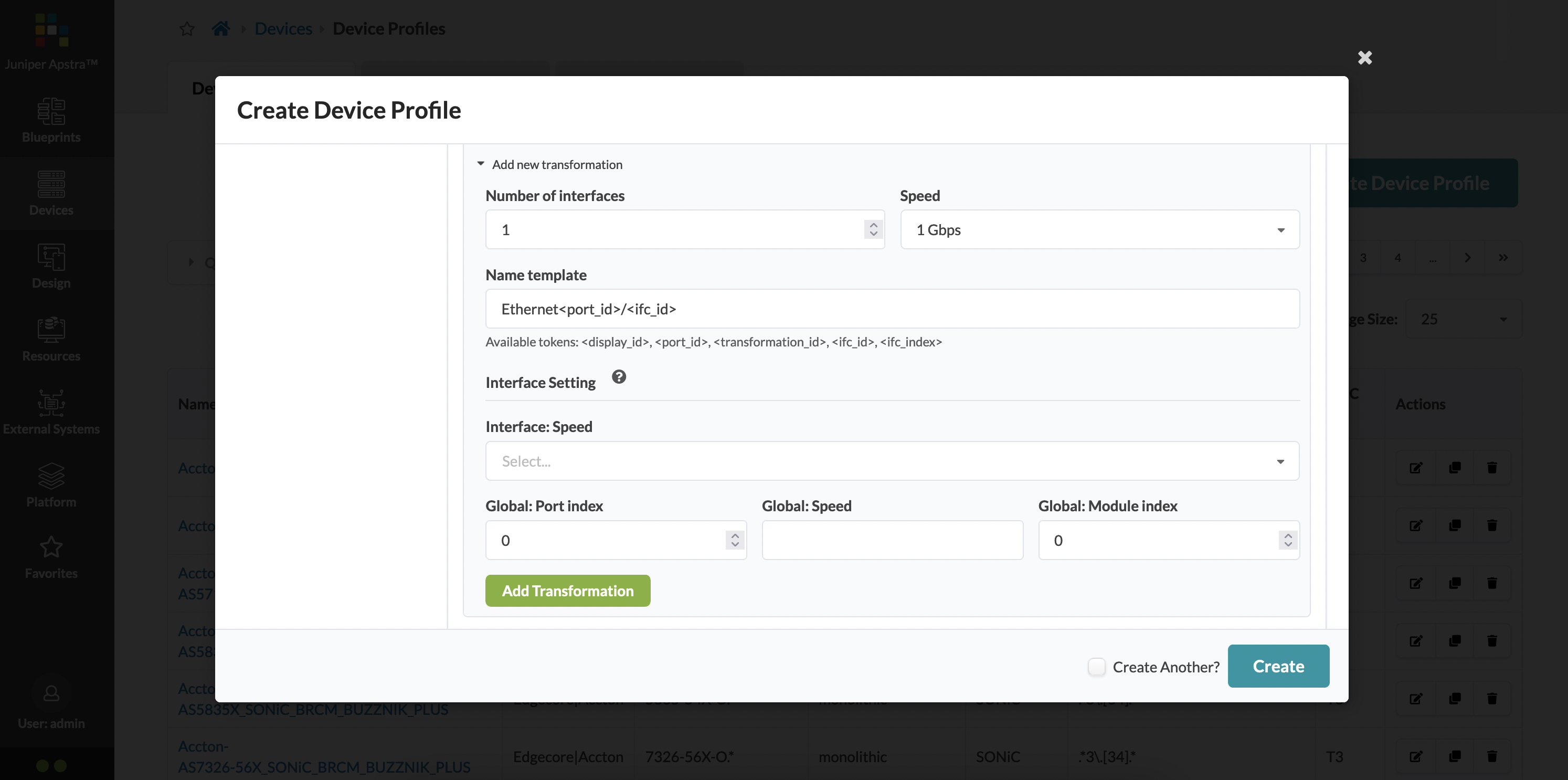Toggle the Create Another? checkbox

click(x=1096, y=667)
